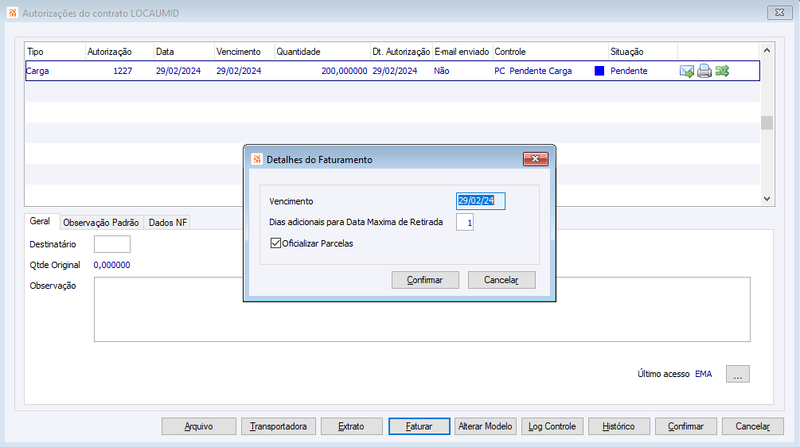Uncheck the Oficializar Parcelas checkbox
Screen dimensions: 800x447
click(x=276, y=243)
